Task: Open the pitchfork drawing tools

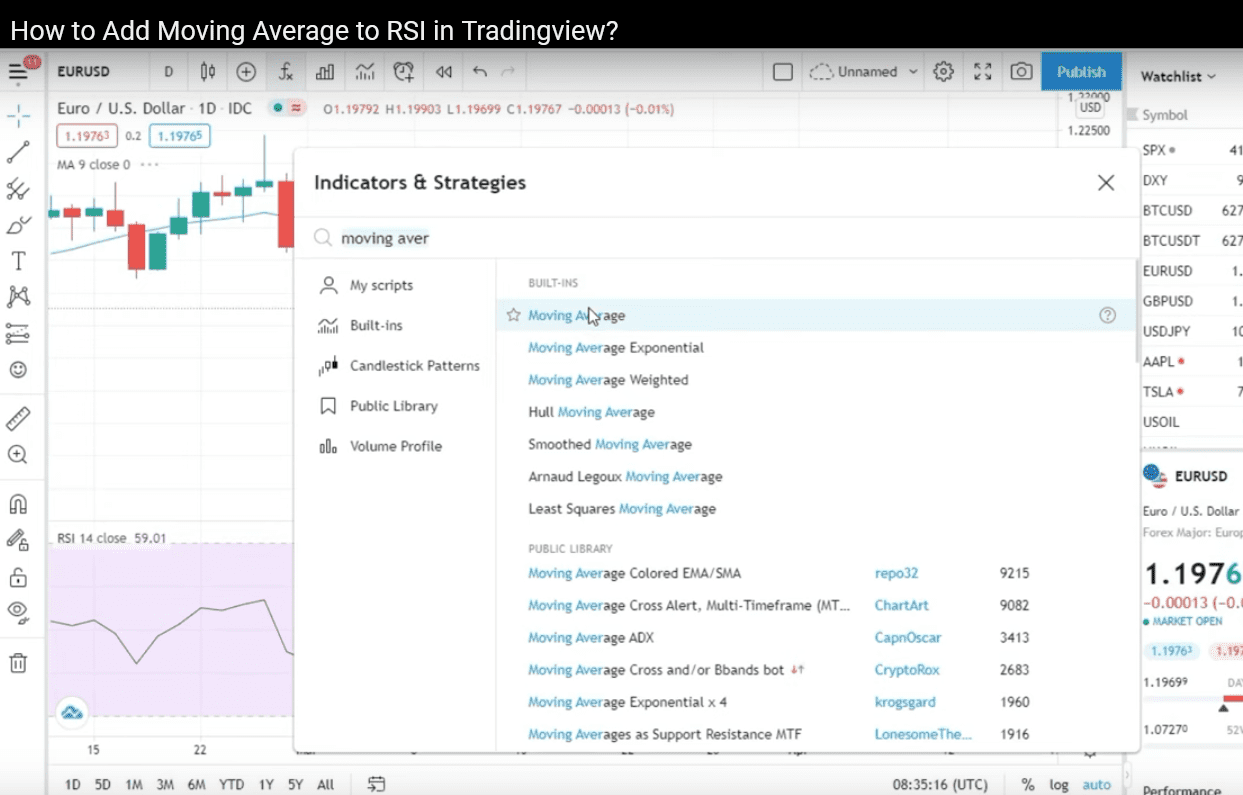Action: [x=18, y=189]
